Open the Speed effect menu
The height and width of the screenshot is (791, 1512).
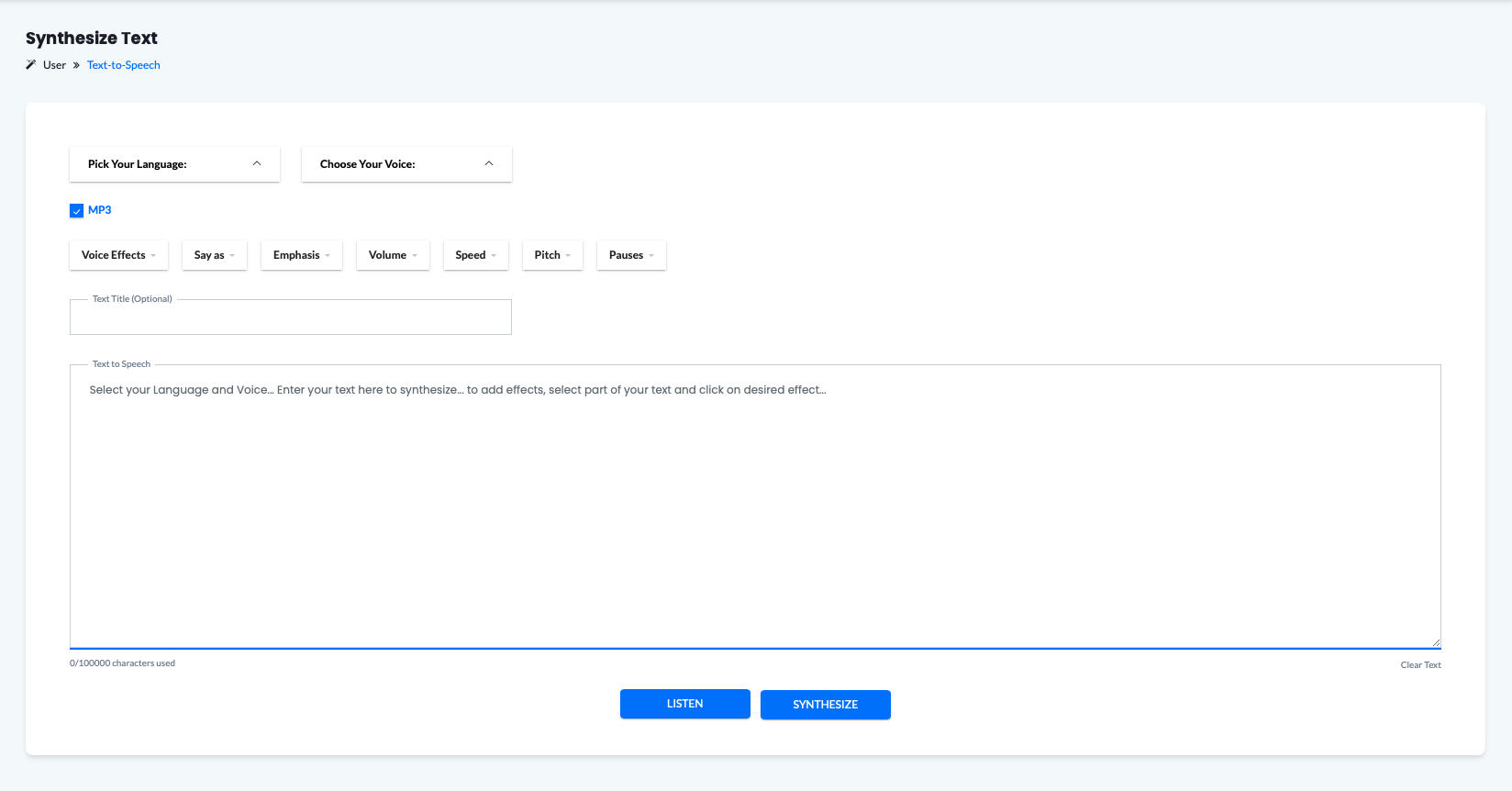point(475,255)
